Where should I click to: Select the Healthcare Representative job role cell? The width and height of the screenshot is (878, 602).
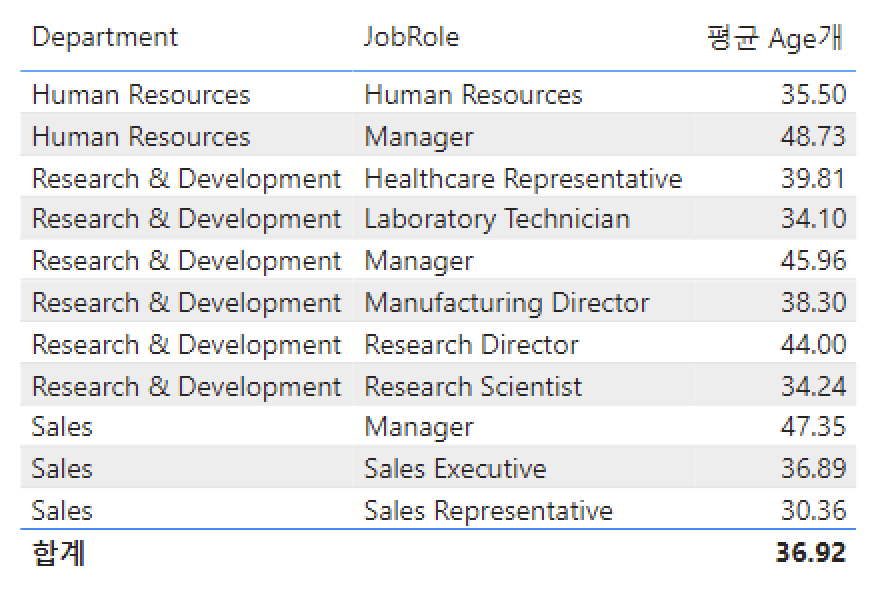pyautogui.click(x=522, y=179)
